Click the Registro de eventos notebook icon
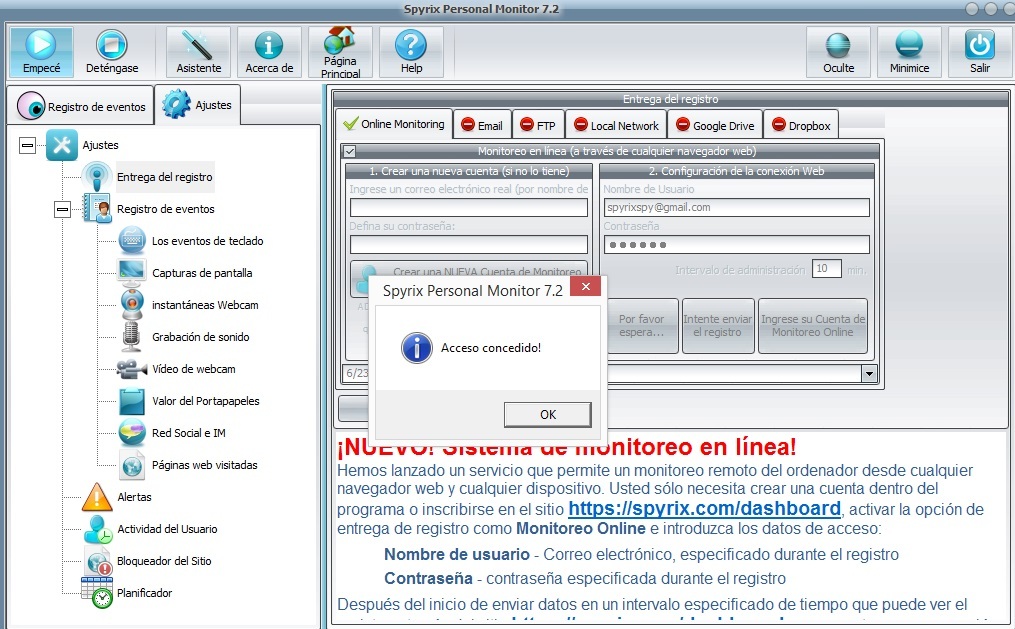The image size is (1015, 629). pos(97,208)
